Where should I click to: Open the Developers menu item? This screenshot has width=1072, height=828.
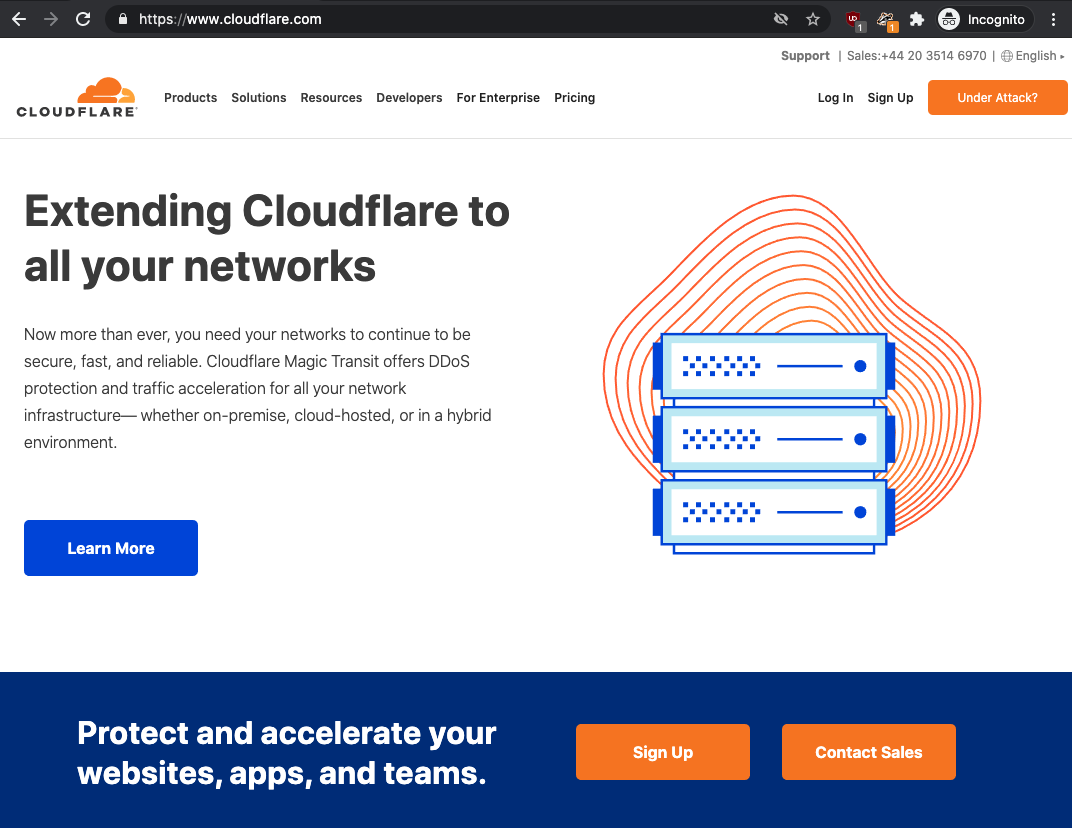(x=409, y=98)
